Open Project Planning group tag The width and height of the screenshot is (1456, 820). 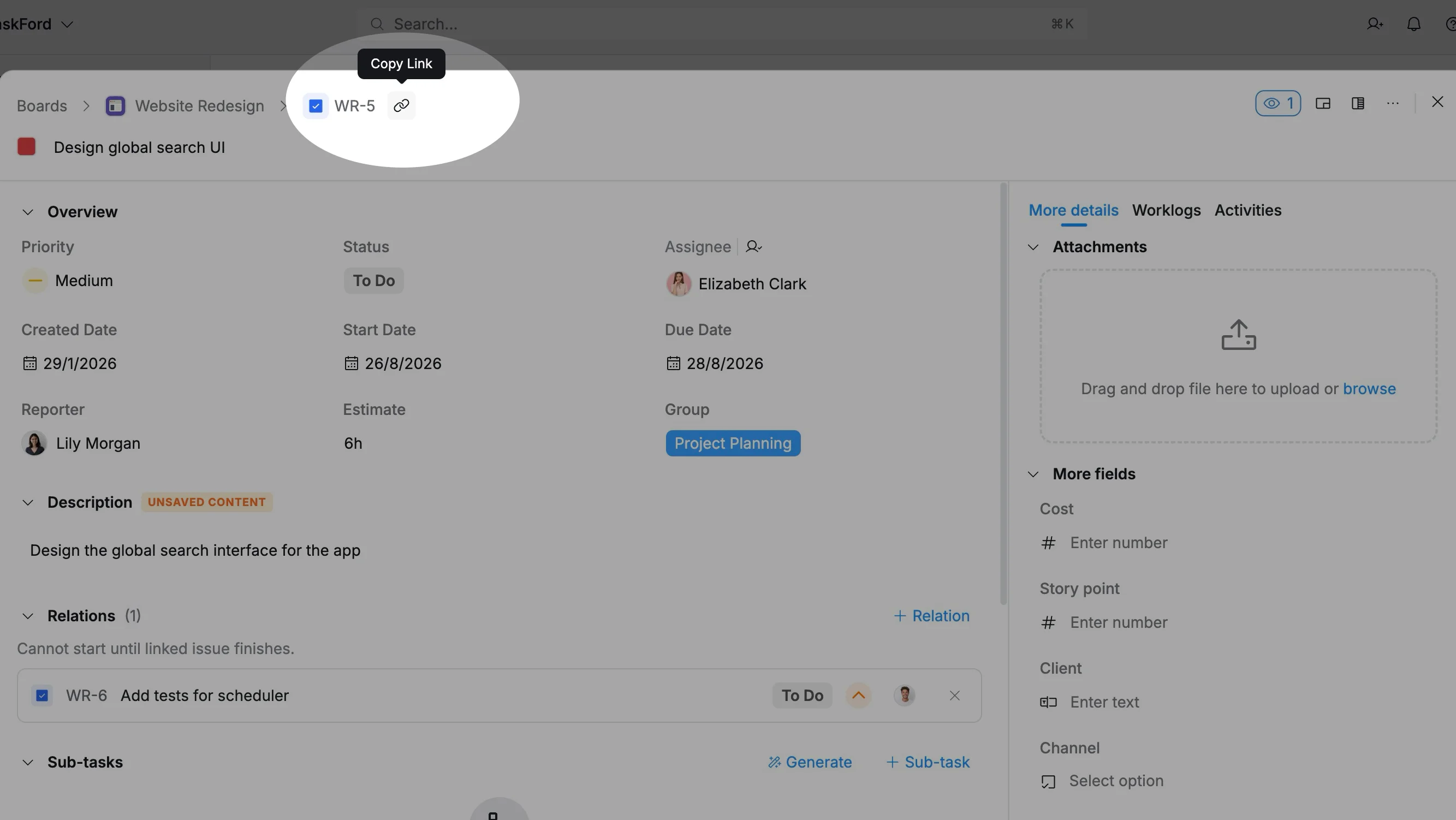[x=733, y=443]
